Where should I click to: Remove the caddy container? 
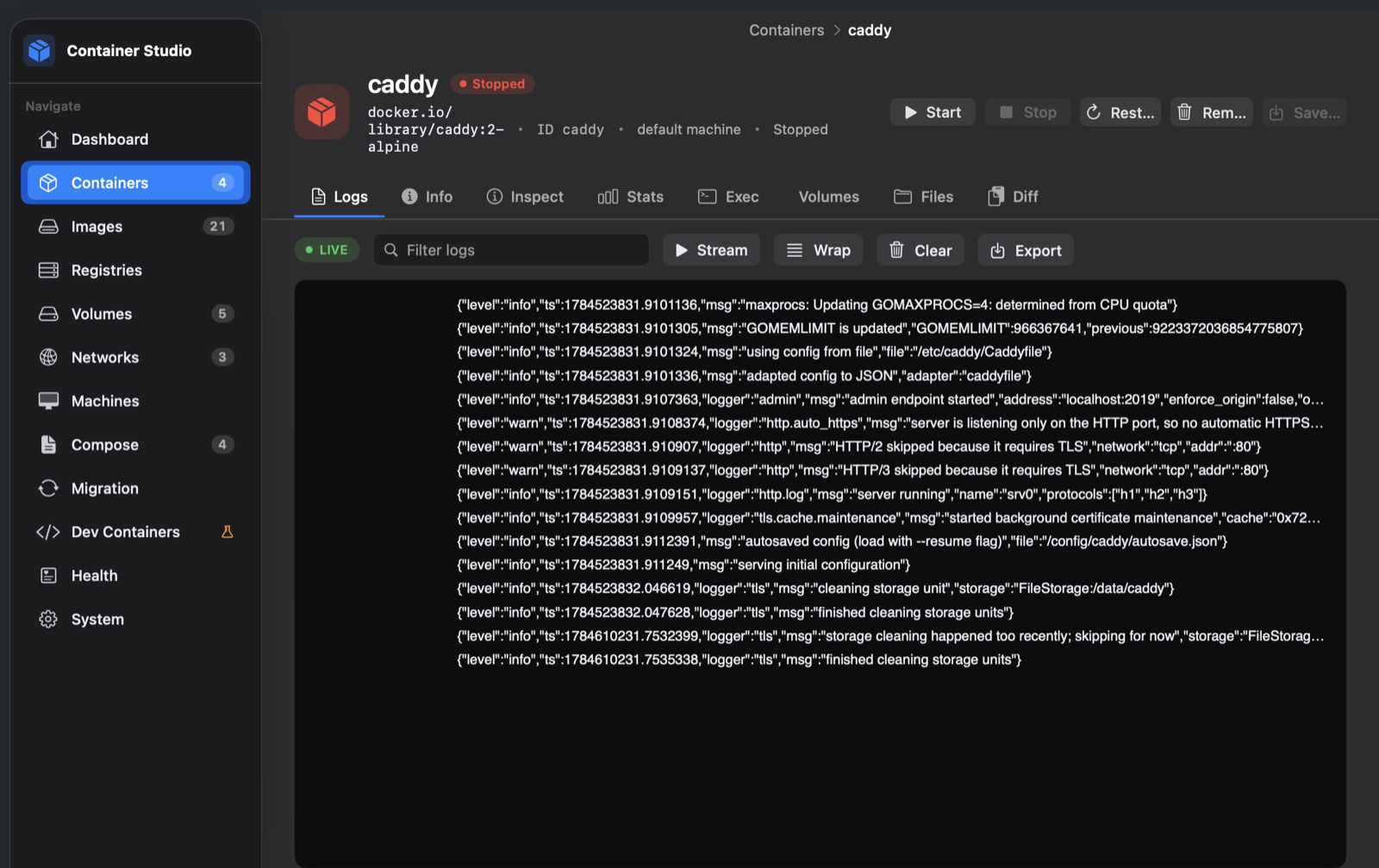[x=1212, y=112]
